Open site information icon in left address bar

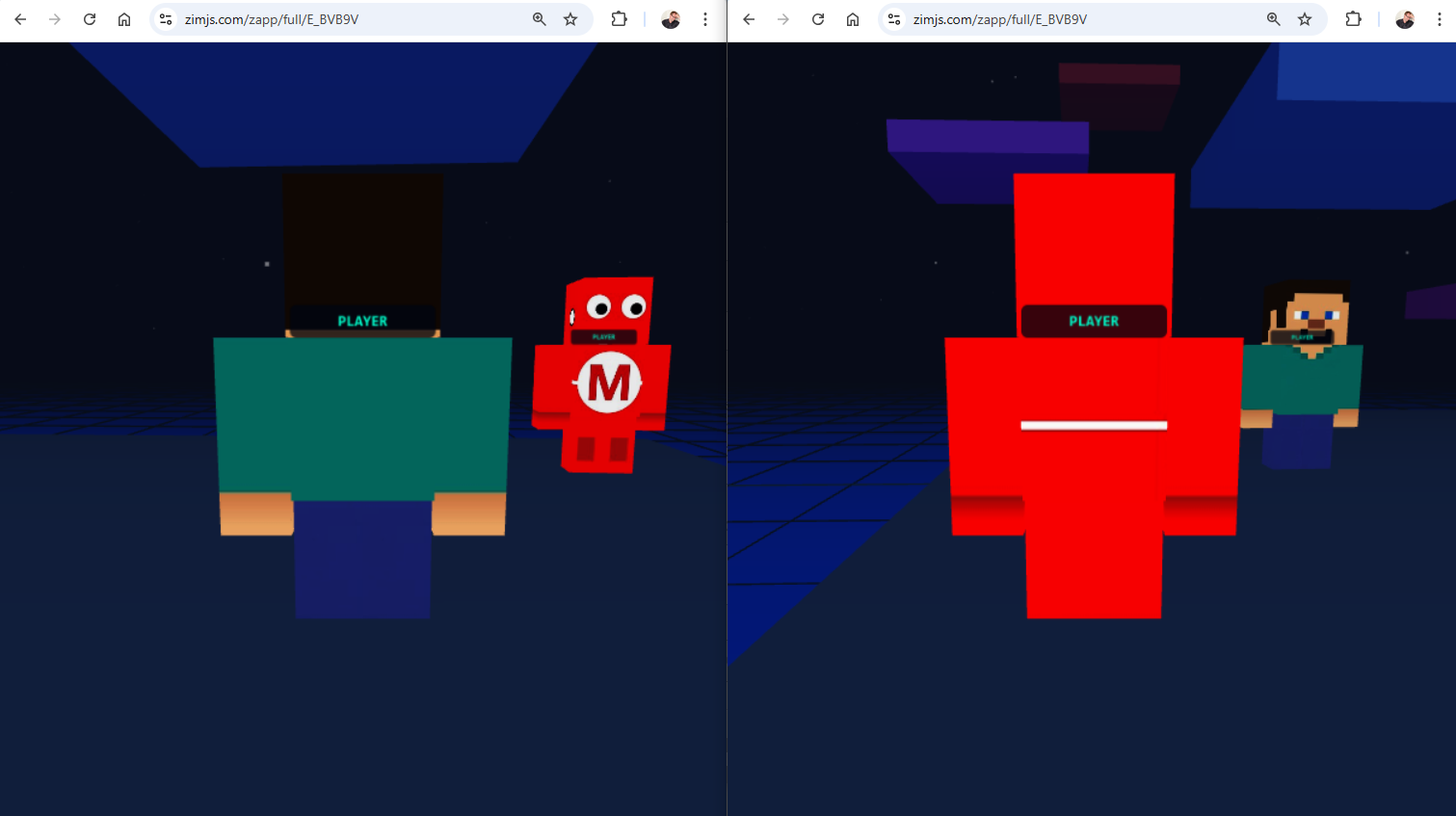point(167,19)
